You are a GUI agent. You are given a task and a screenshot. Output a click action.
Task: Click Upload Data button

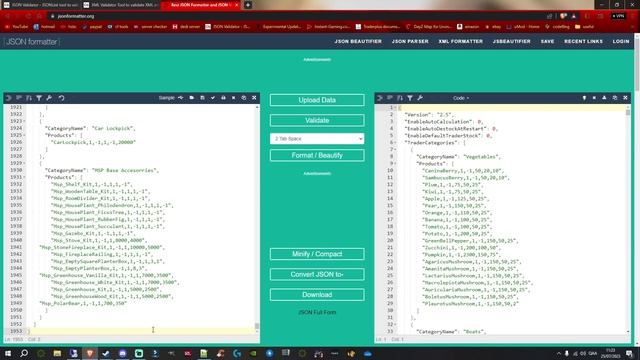317,100
